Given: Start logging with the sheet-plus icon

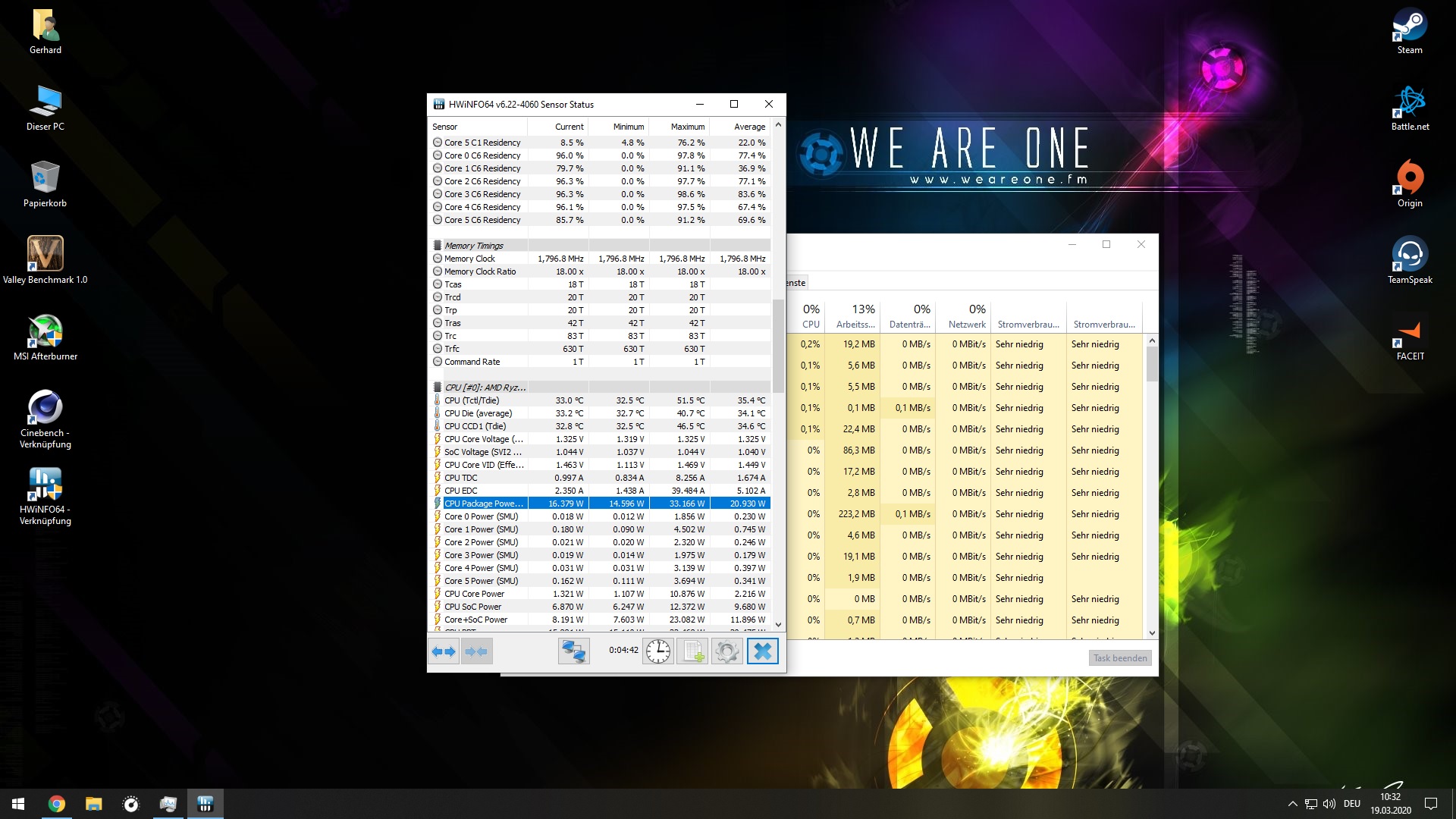Looking at the screenshot, I should [692, 651].
